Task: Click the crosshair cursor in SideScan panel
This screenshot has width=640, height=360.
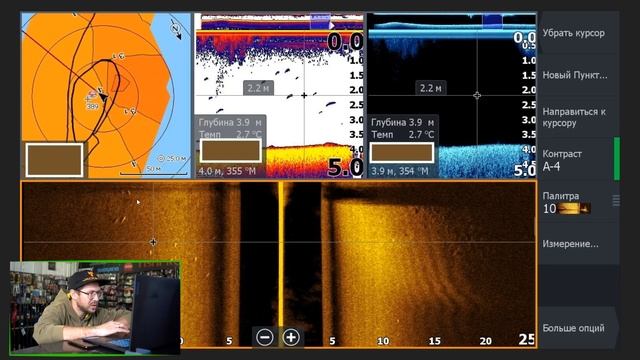Action: [153, 242]
